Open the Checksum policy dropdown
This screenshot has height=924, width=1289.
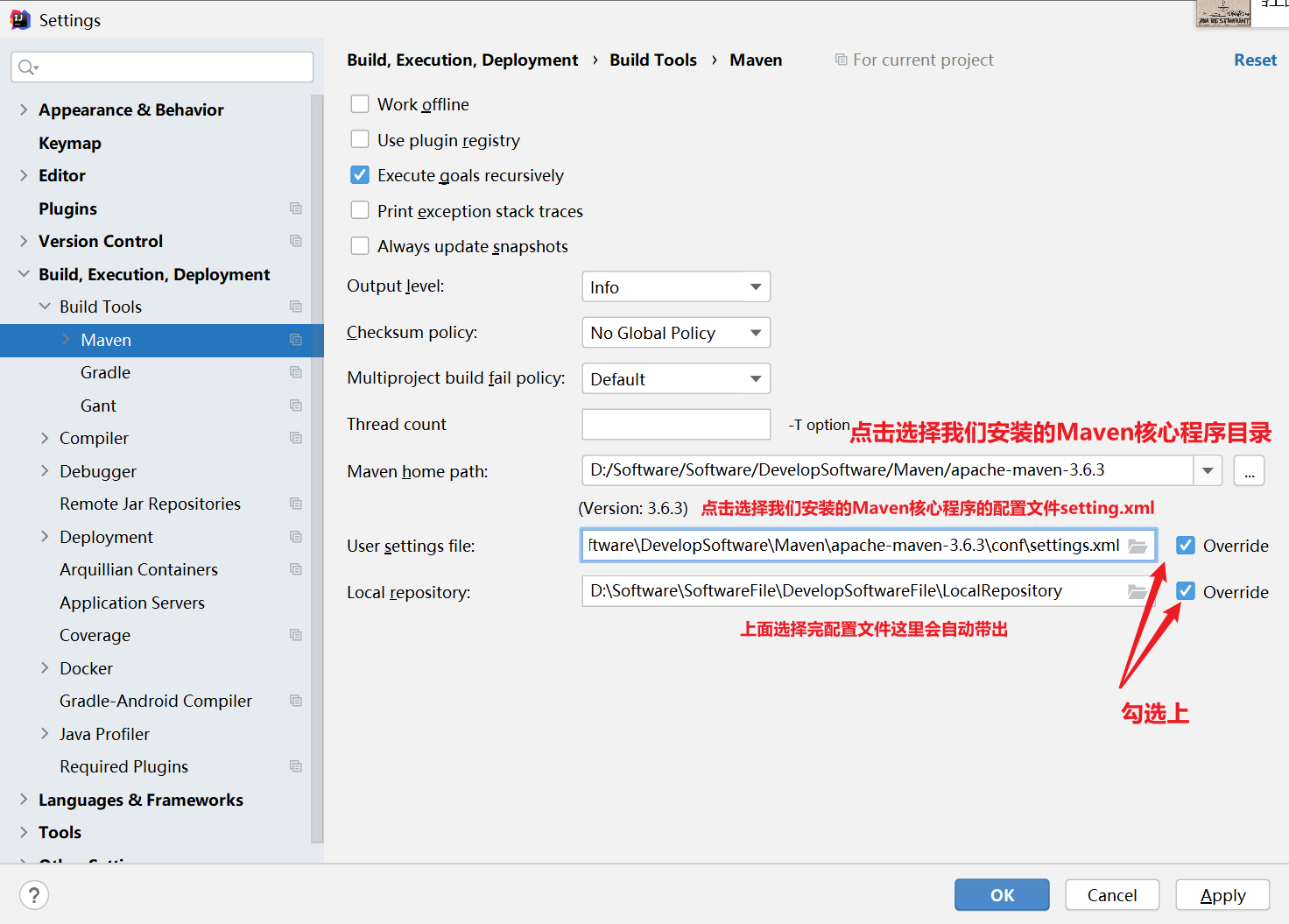[676, 333]
